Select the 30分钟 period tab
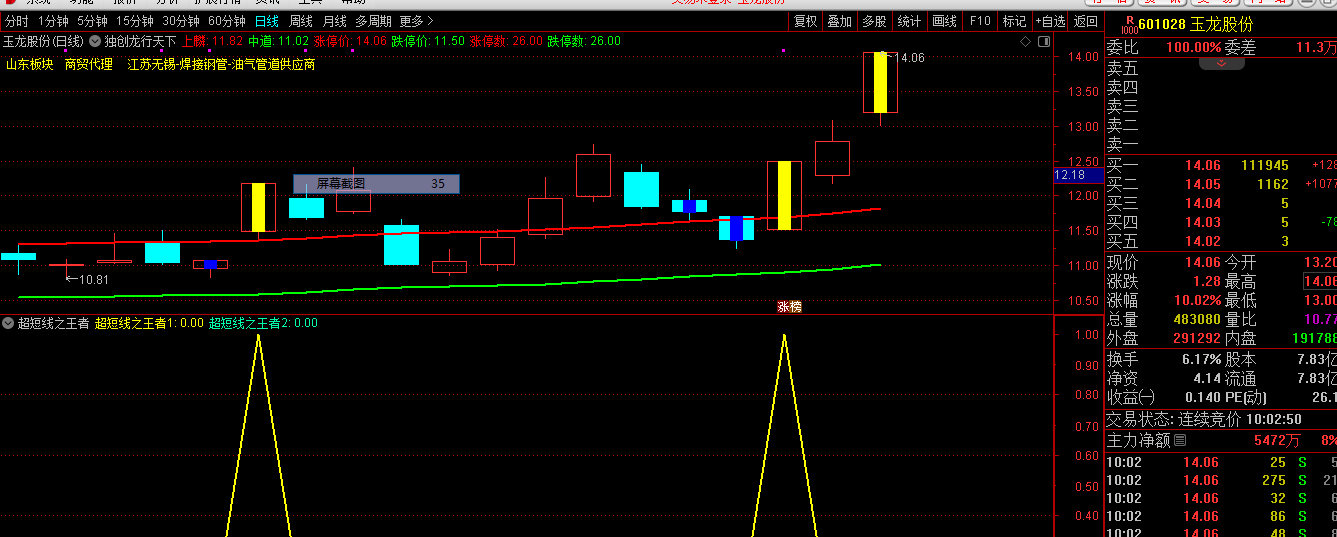Viewport: 1337px width, 537px height. tap(180, 21)
